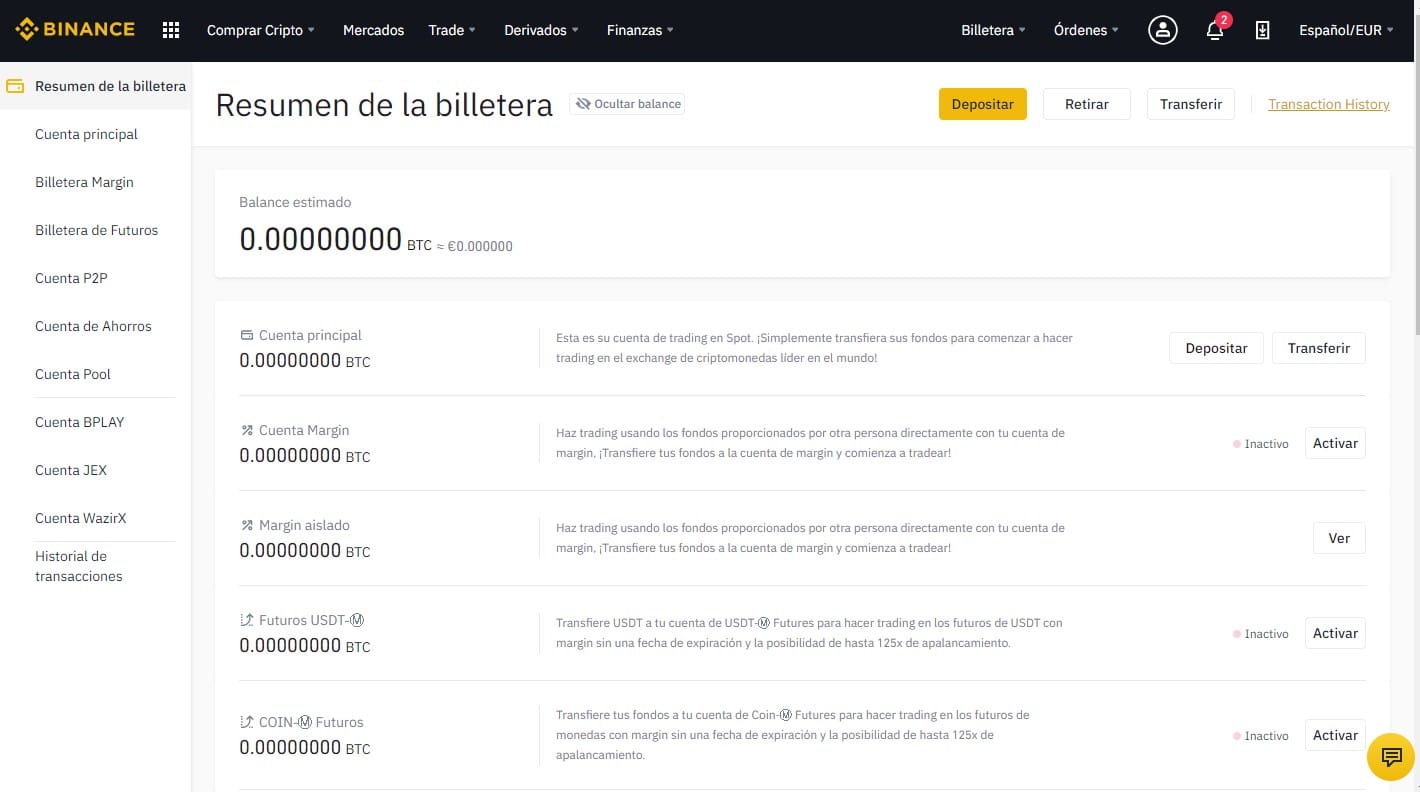Viewport: 1420px width, 792px height.
Task: Activate the COIN-M Futuros account
Action: 1335,735
